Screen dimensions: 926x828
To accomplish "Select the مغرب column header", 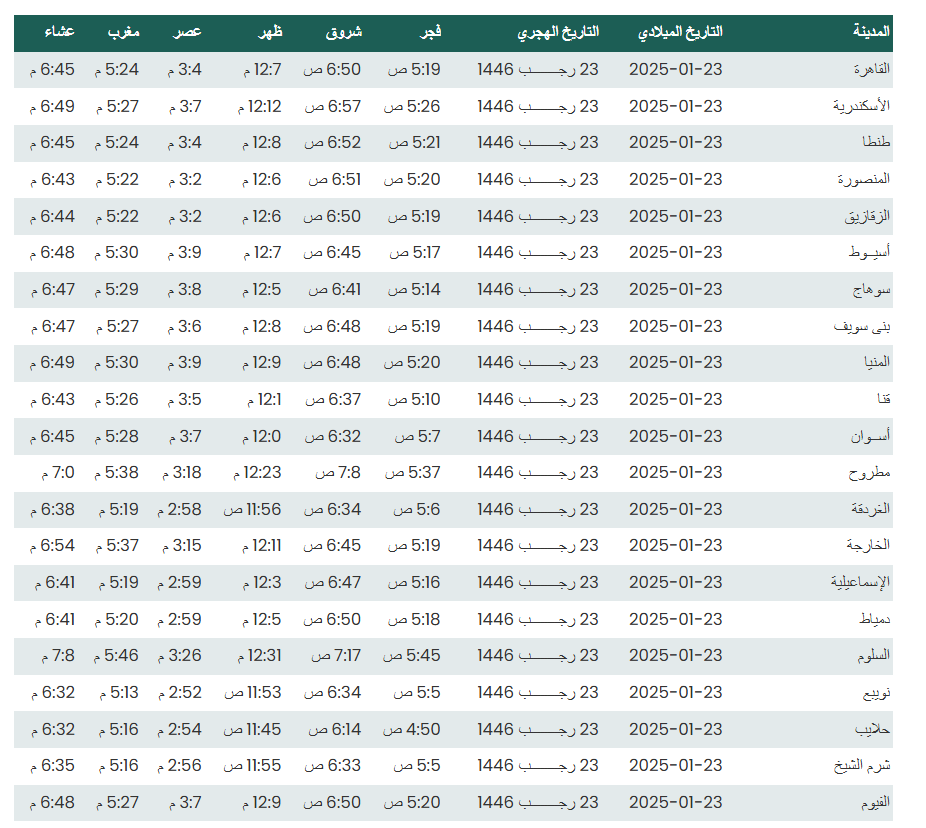I will [x=123, y=32].
